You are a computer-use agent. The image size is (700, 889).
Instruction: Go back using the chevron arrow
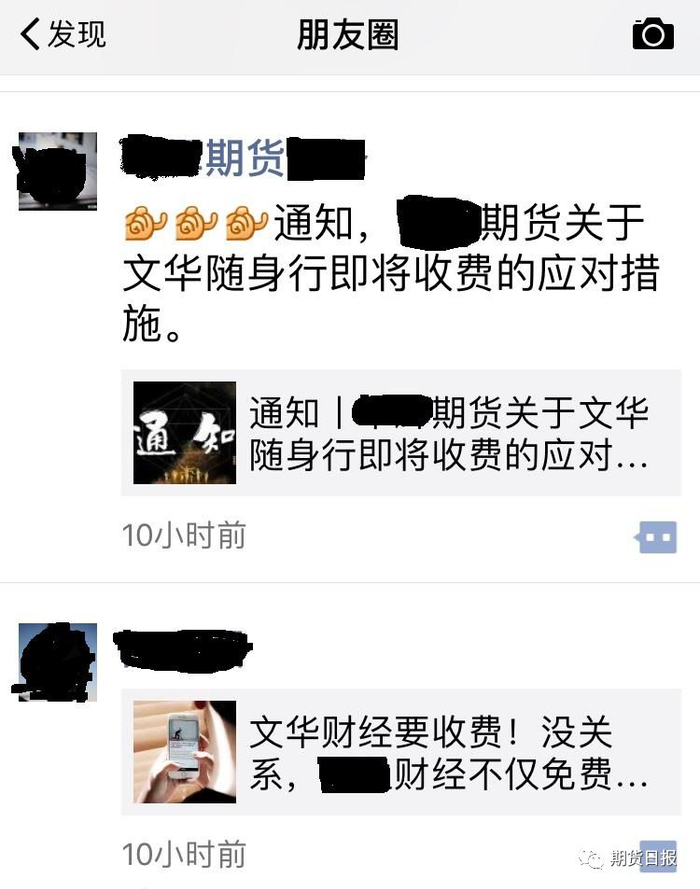pyautogui.click(x=29, y=34)
